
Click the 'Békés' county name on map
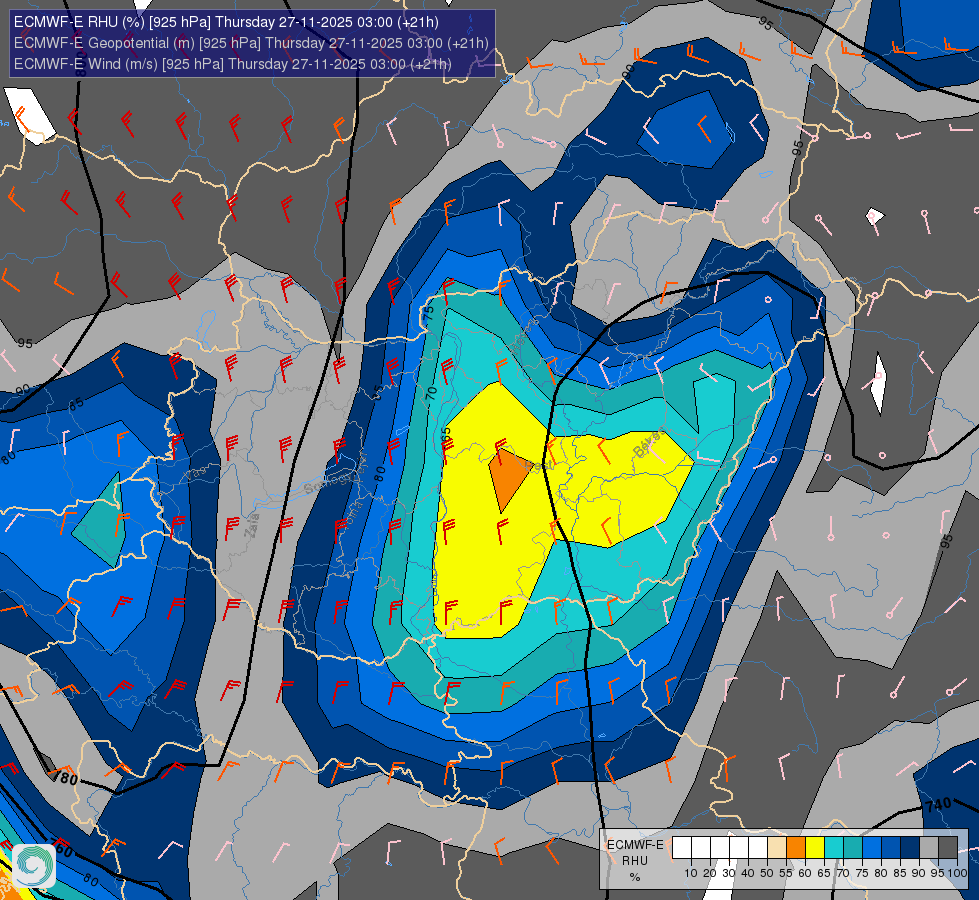(x=647, y=444)
